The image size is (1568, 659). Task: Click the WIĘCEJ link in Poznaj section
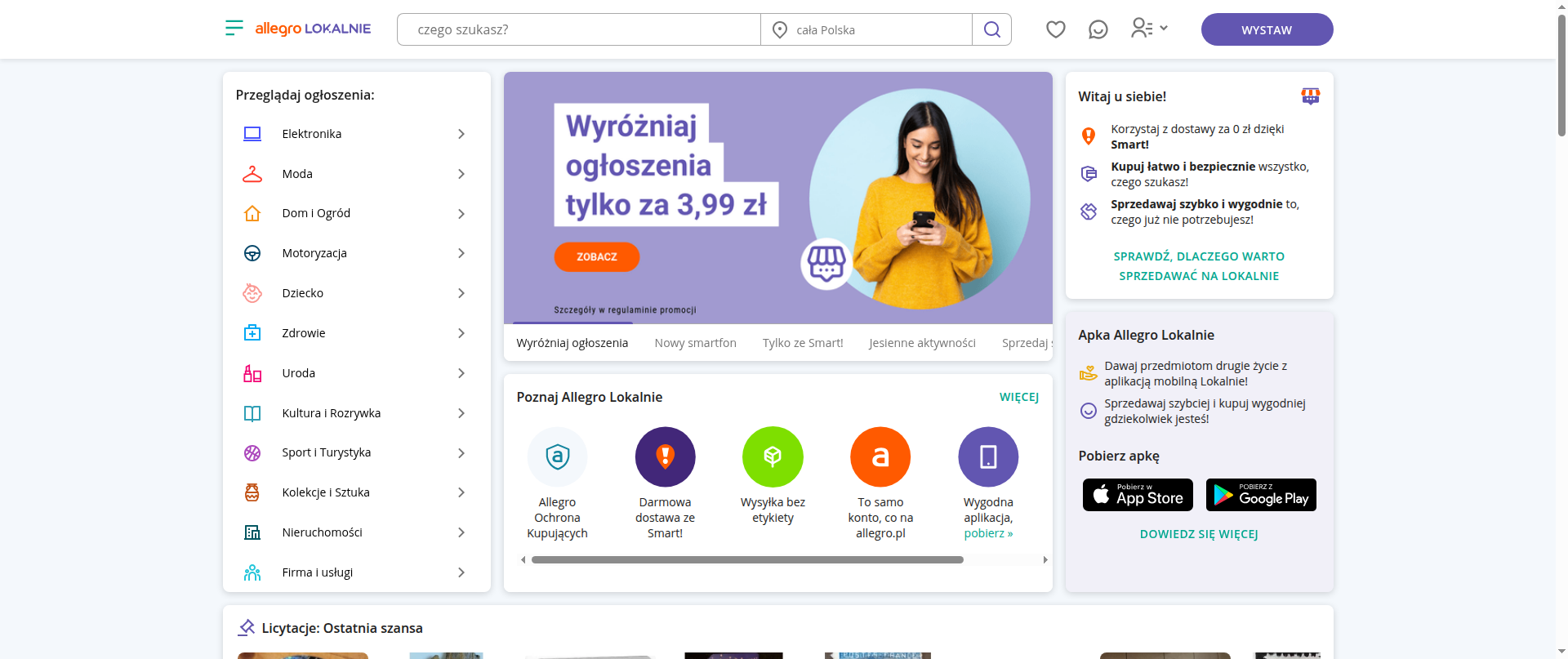click(1019, 397)
